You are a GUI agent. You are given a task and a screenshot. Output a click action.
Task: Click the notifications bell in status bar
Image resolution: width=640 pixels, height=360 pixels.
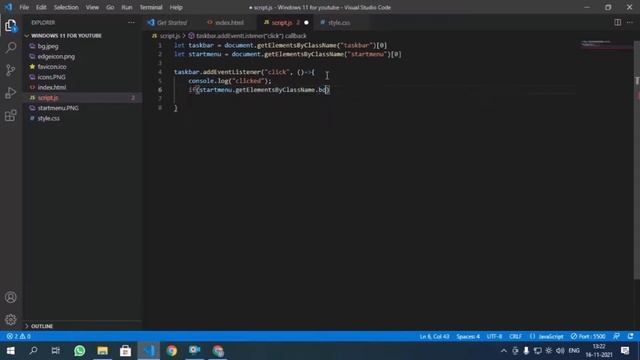pyautogui.click(x=631, y=336)
